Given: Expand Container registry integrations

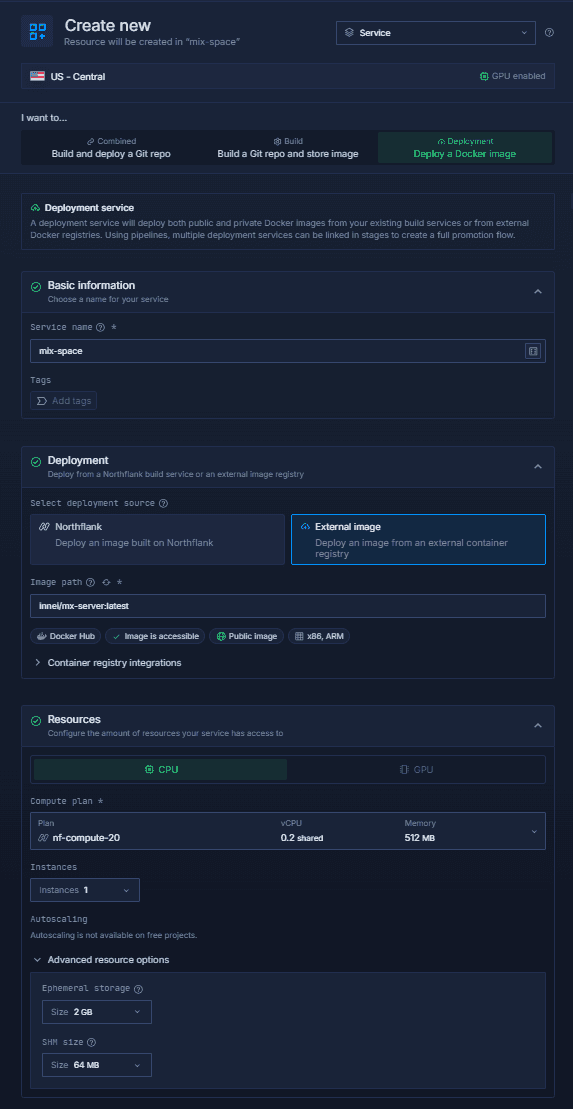Looking at the screenshot, I should [107, 663].
